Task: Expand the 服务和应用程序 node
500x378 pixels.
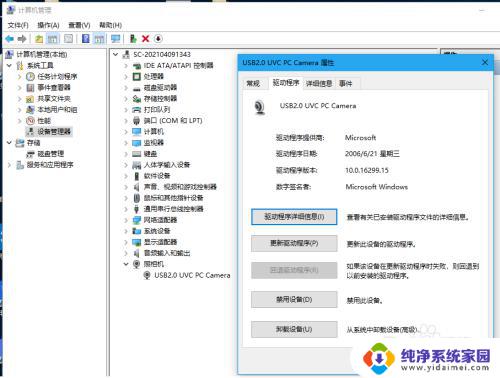Action: click(10, 165)
